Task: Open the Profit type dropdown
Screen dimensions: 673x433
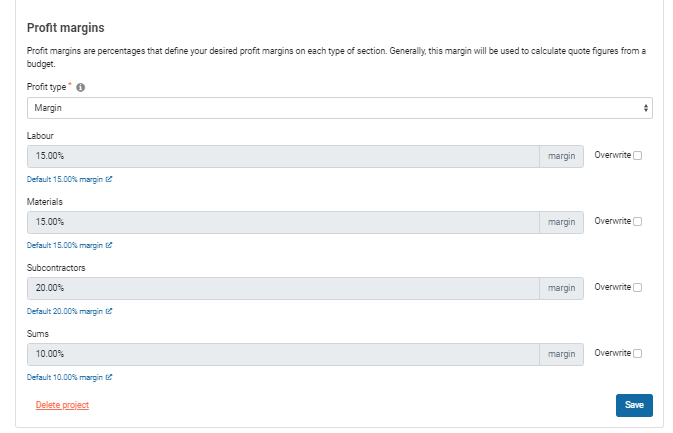Action: click(340, 108)
